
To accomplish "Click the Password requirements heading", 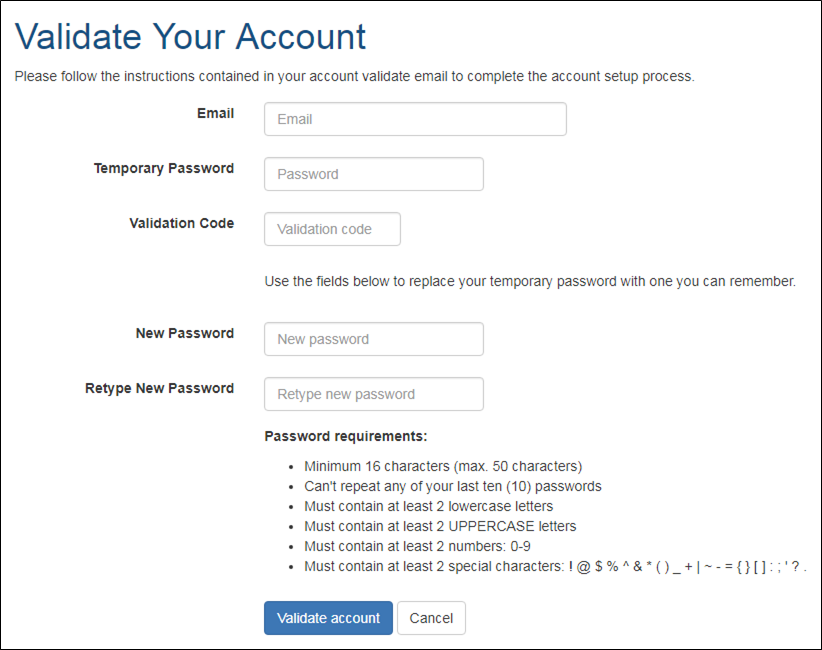I will tap(330, 436).
